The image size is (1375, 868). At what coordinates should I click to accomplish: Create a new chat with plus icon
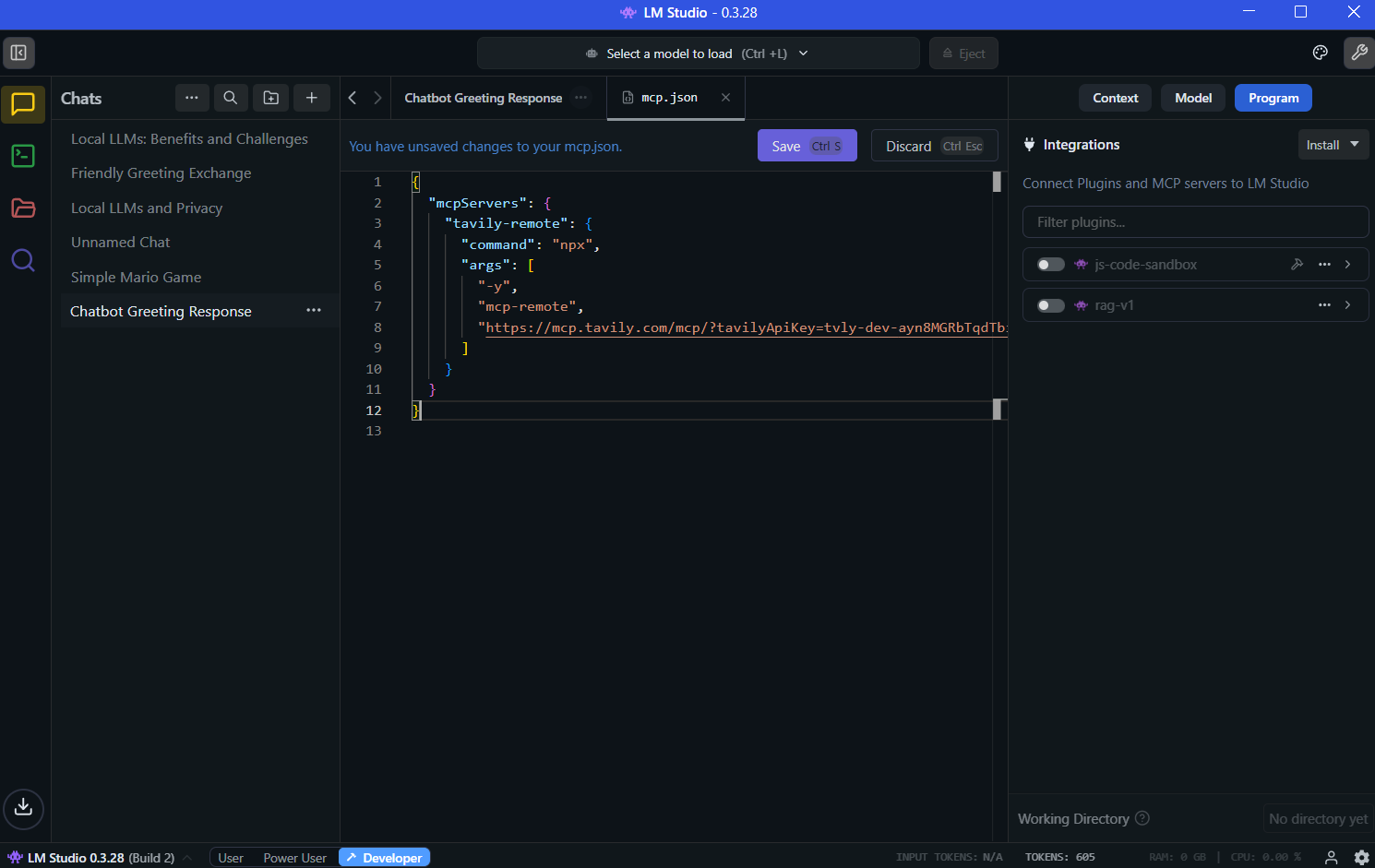[312, 98]
